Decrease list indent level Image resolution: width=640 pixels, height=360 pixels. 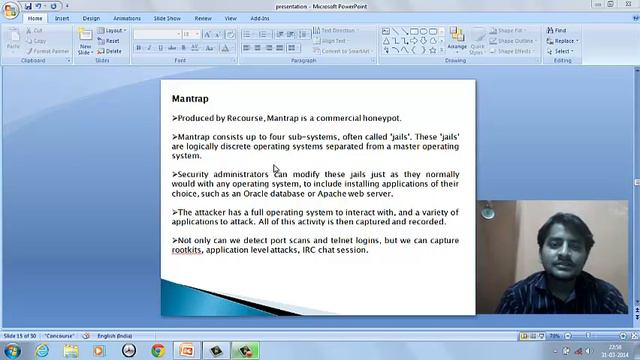pos(280,35)
